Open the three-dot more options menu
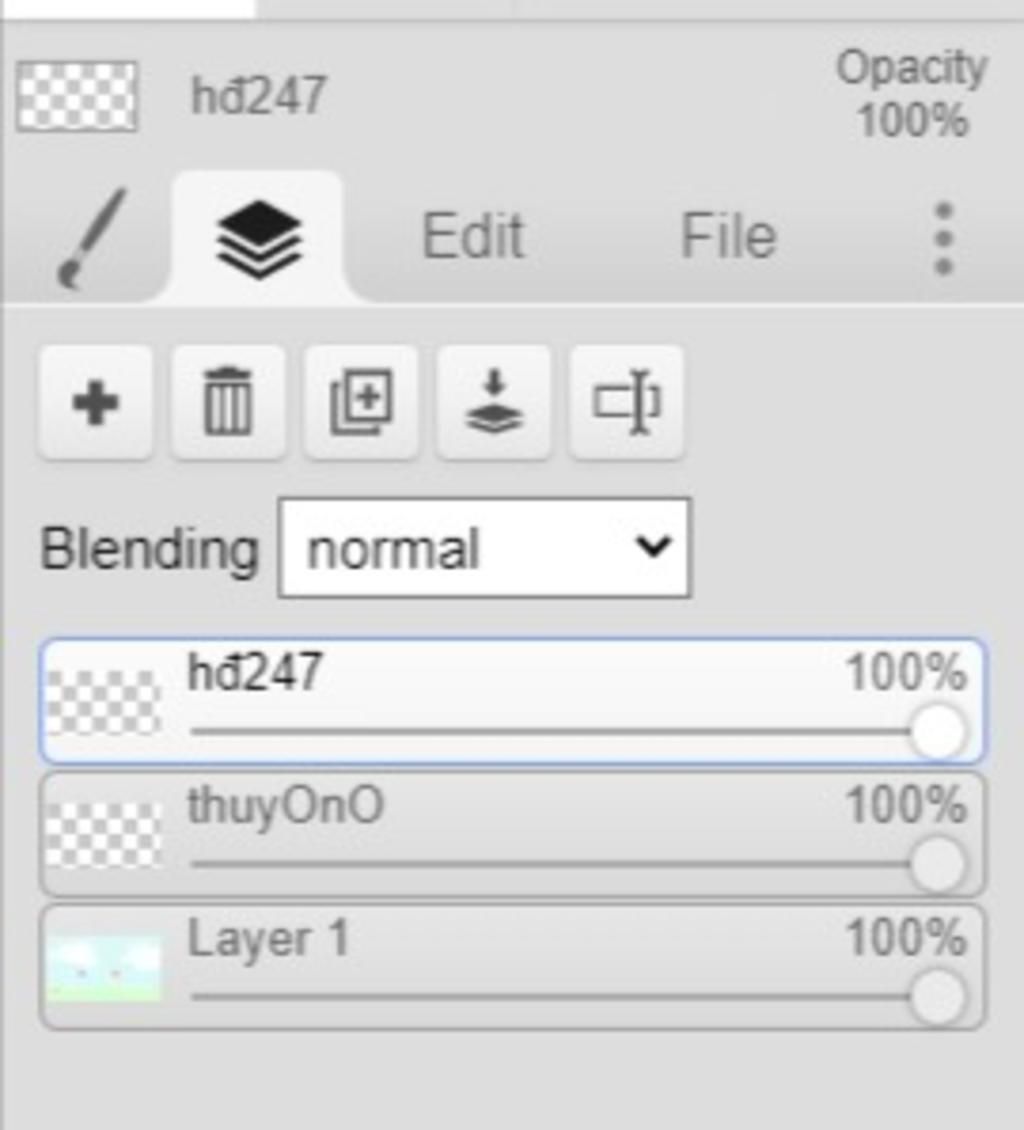The height and width of the screenshot is (1130, 1024). click(943, 239)
